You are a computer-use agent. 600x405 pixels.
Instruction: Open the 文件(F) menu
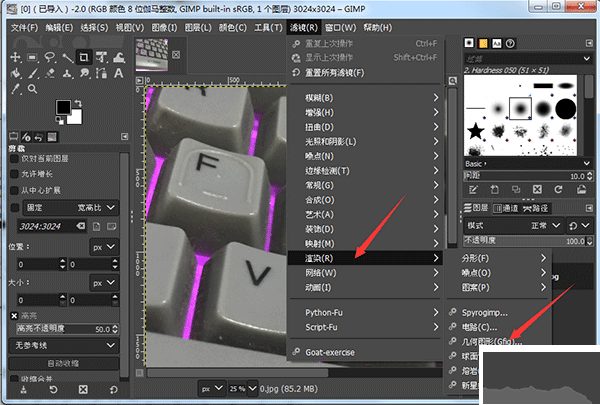(24, 28)
